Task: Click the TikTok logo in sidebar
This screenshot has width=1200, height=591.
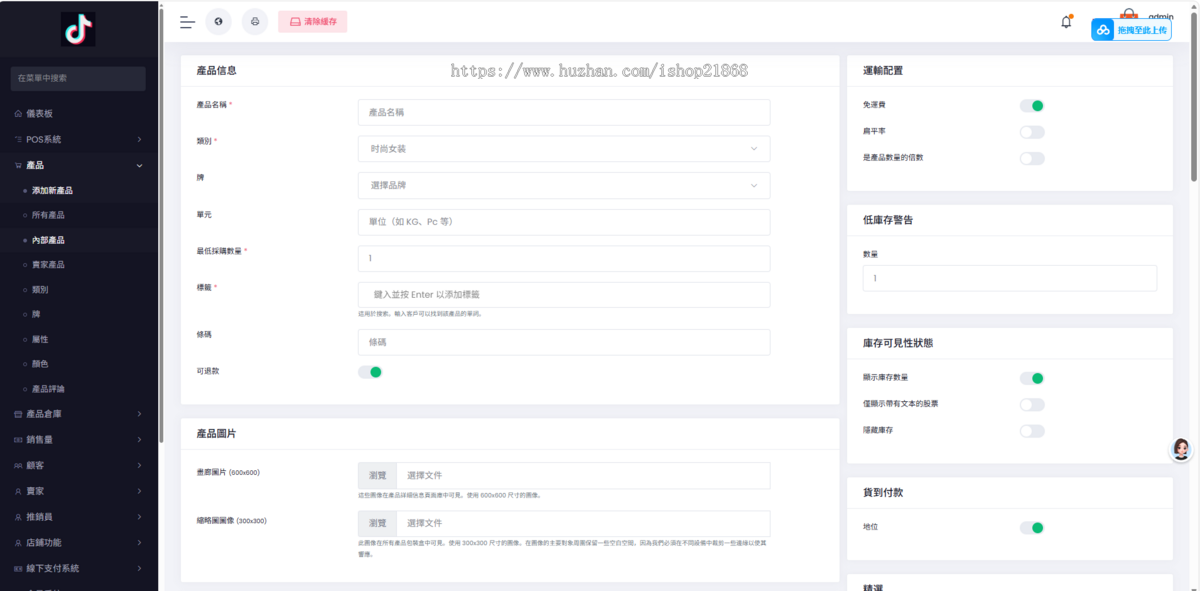Action: click(x=79, y=29)
